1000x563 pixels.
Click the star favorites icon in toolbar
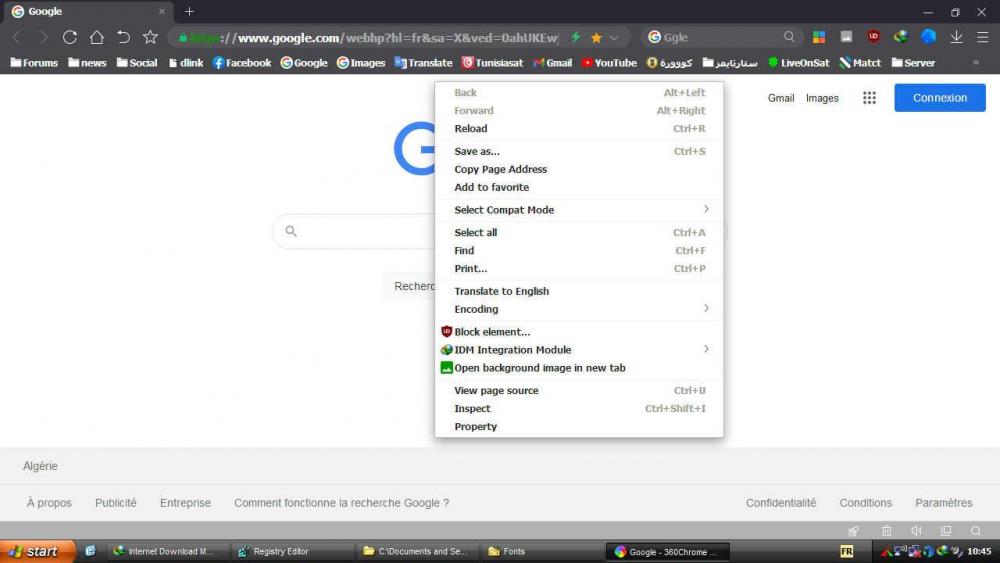click(150, 37)
